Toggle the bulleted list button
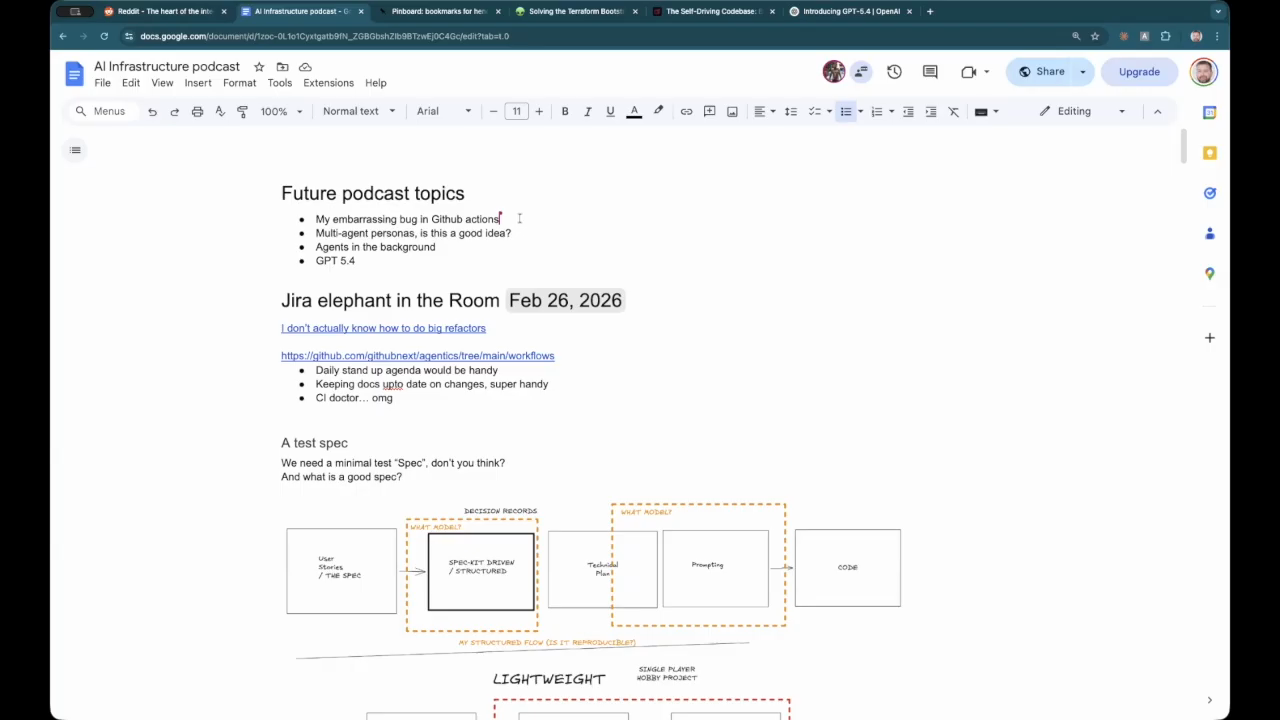 click(x=846, y=111)
